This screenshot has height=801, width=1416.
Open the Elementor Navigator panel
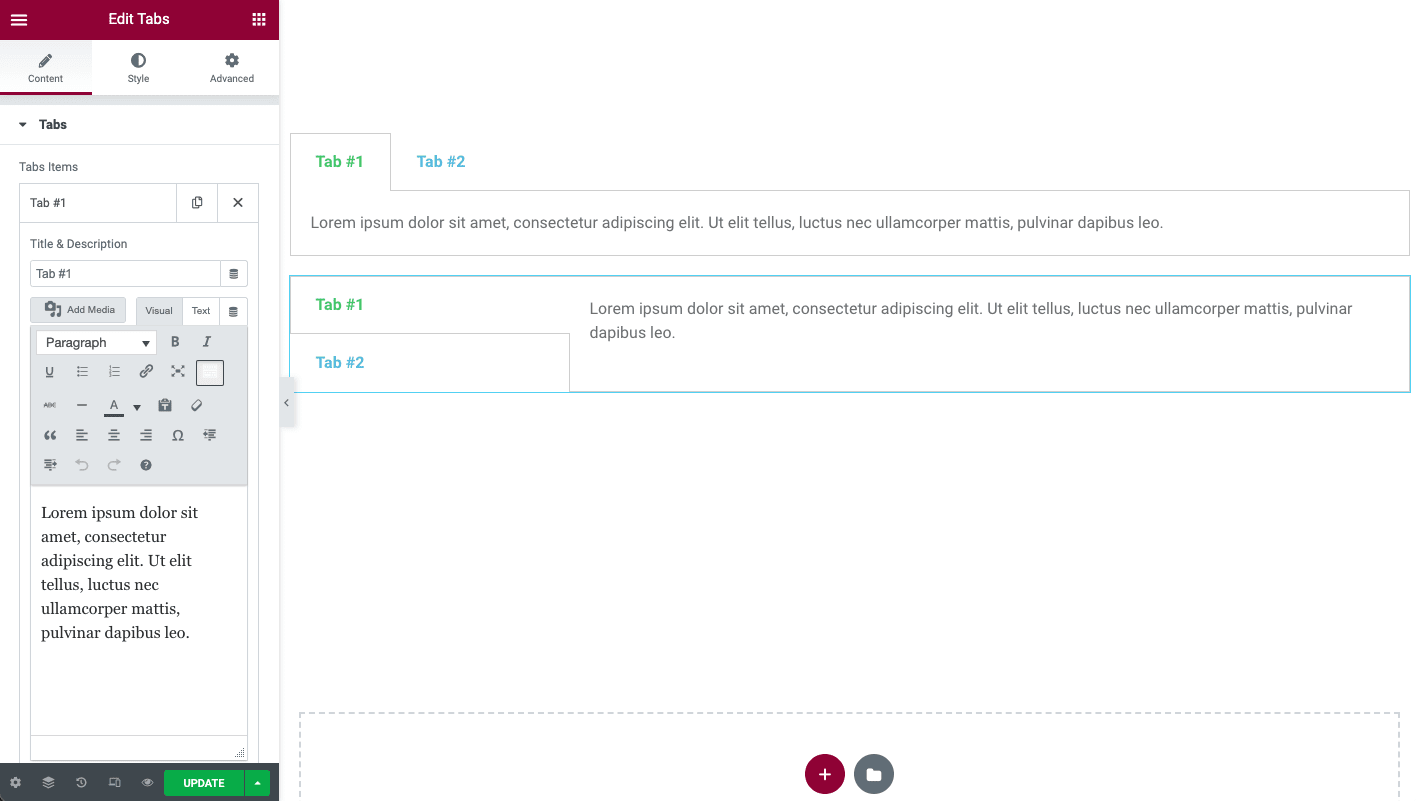pyautogui.click(x=48, y=782)
